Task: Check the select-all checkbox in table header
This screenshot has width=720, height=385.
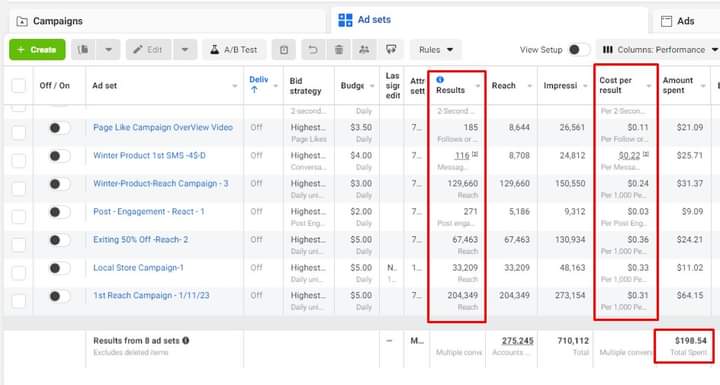Action: [18, 85]
